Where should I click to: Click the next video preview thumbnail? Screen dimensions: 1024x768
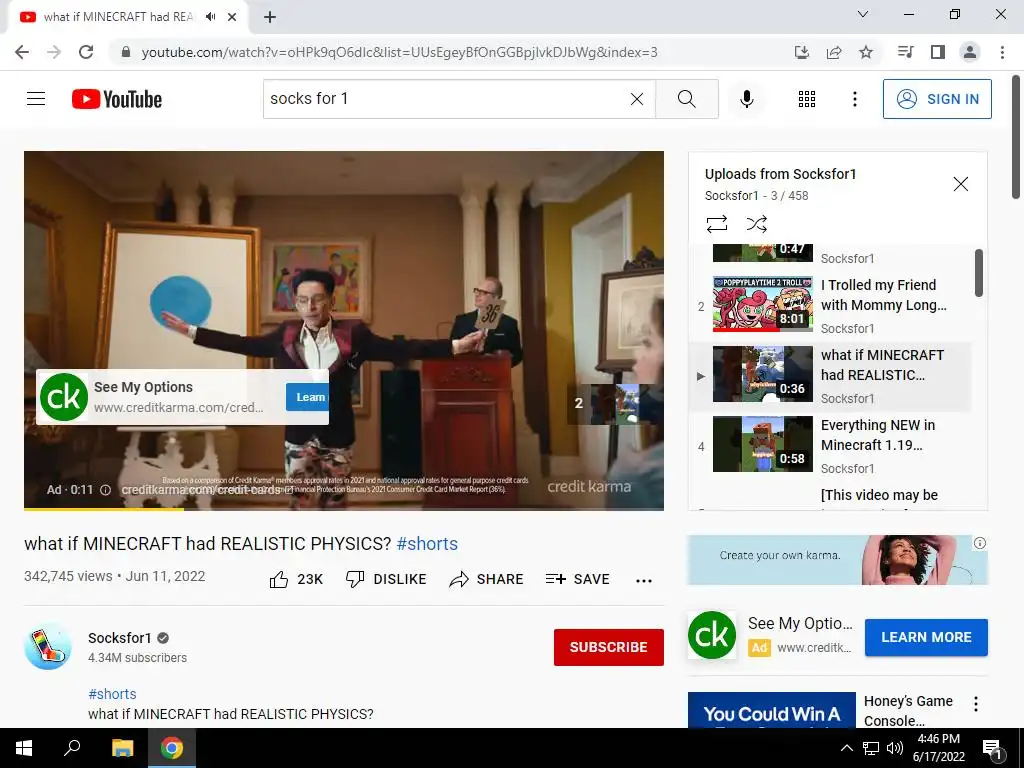coord(615,404)
